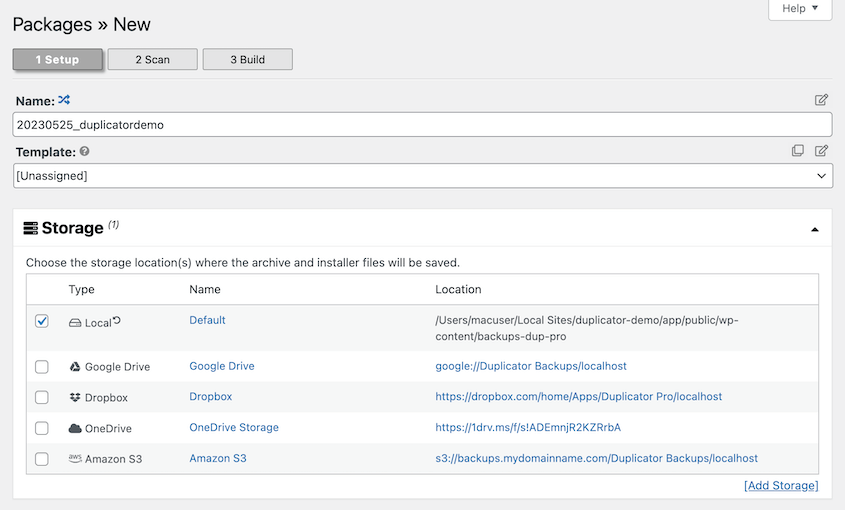845x510 pixels.
Task: Click the Storage server stack icon
Action: tap(31, 228)
